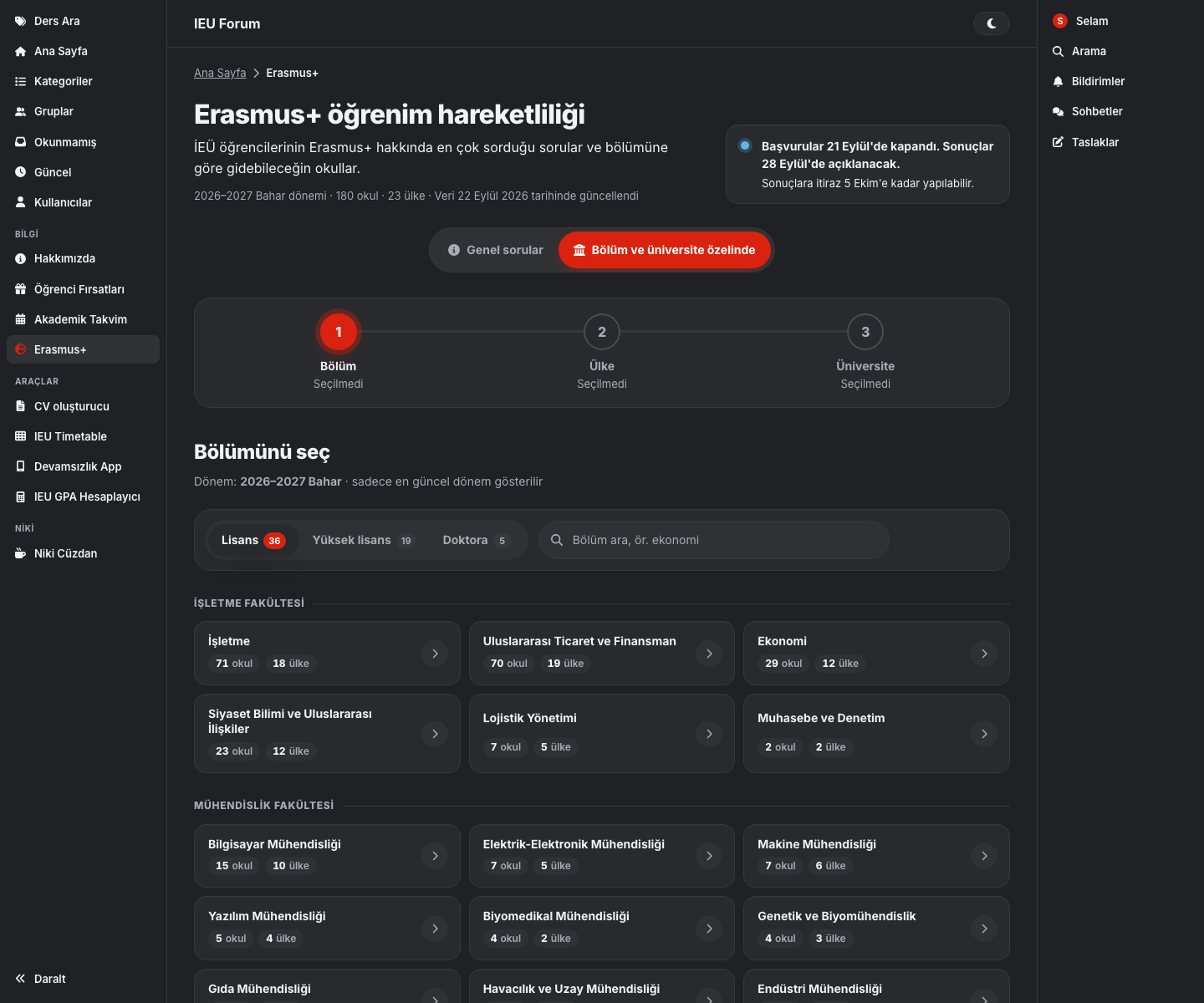Screen dimensions: 1204x1003
Task: Focus the Bölüm ara search field
Action: [714, 540]
